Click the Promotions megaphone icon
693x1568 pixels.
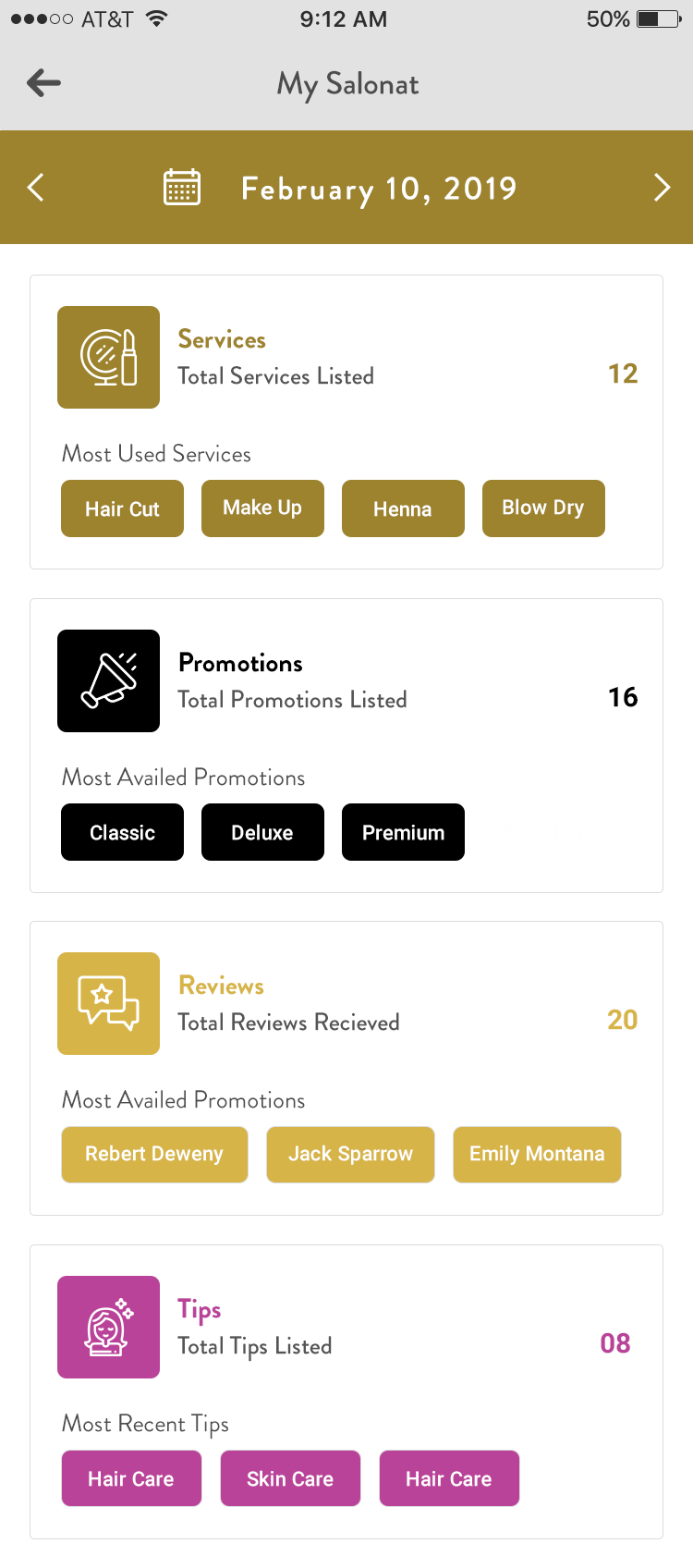tap(108, 681)
